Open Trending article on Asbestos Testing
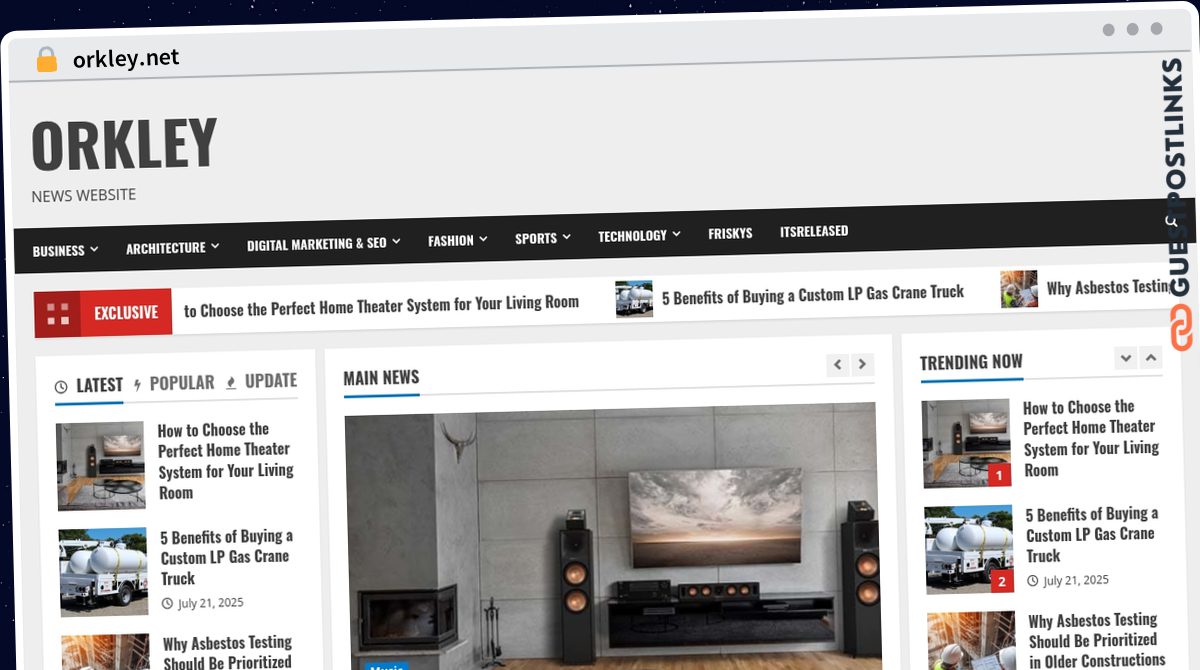The image size is (1200, 670). pos(1096,640)
